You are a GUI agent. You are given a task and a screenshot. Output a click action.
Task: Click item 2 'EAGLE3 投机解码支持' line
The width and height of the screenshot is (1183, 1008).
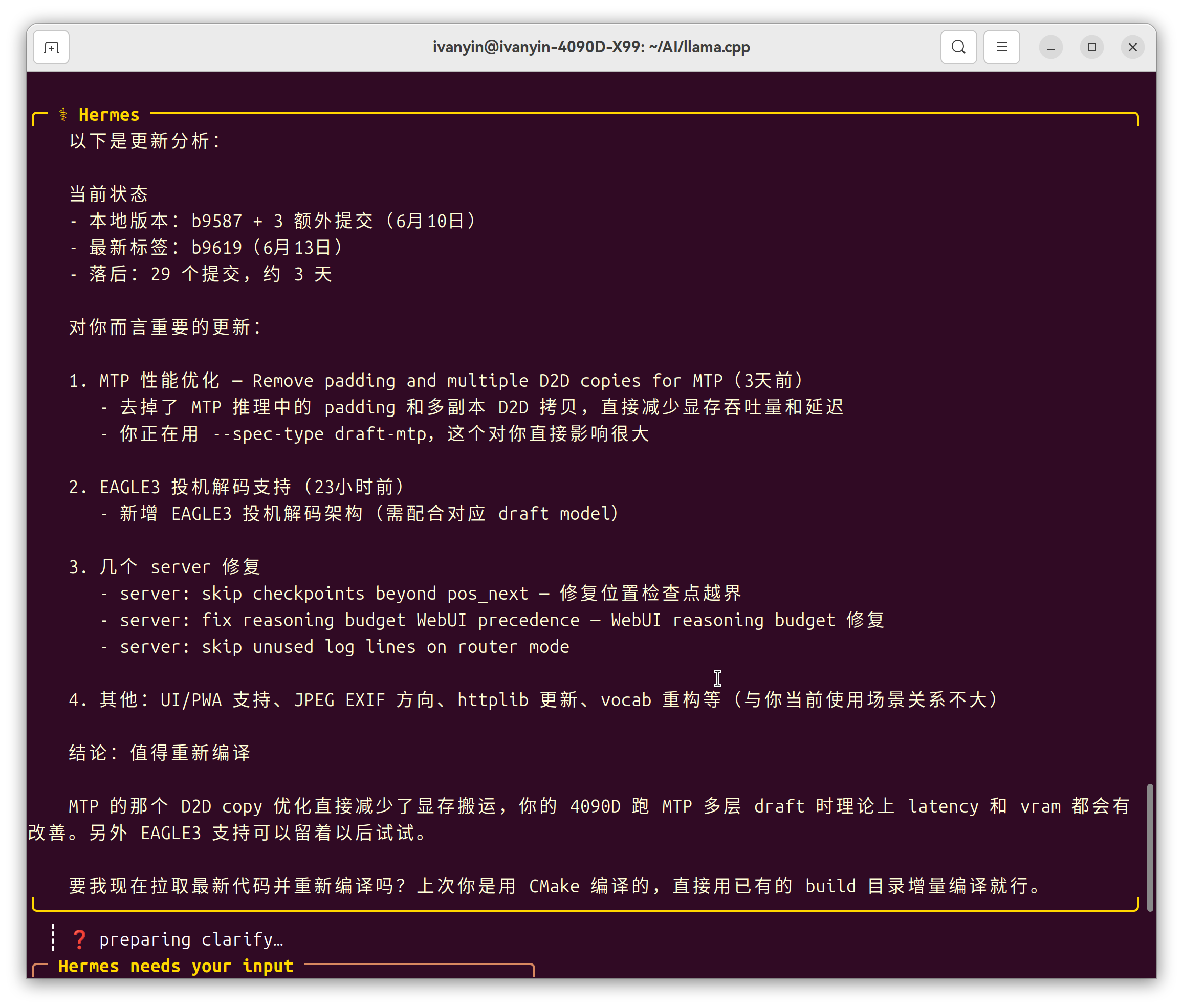point(237,487)
